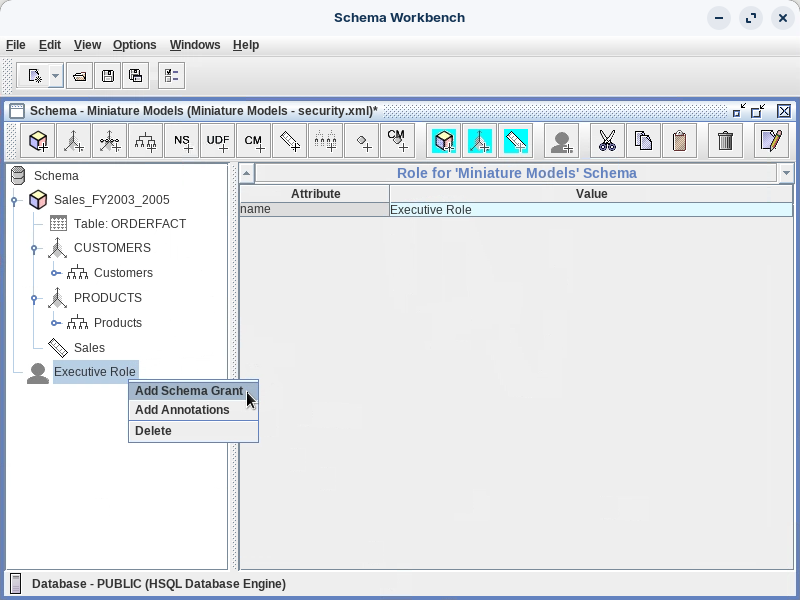Image resolution: width=800 pixels, height=600 pixels.
Task: Click the Save floppy disk icon
Action: click(108, 76)
